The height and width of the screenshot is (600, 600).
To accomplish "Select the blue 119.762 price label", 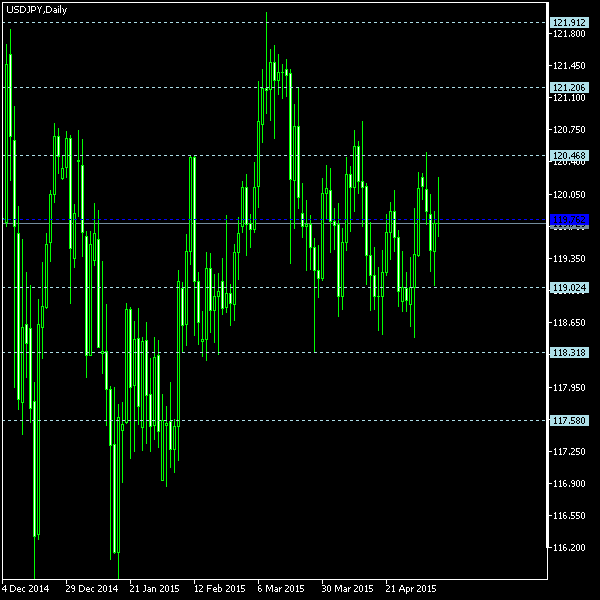I will [569, 220].
